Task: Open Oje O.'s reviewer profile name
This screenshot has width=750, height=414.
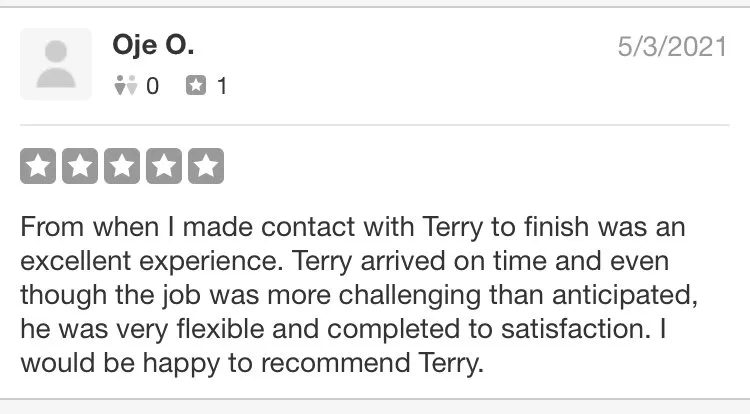Action: click(x=154, y=47)
